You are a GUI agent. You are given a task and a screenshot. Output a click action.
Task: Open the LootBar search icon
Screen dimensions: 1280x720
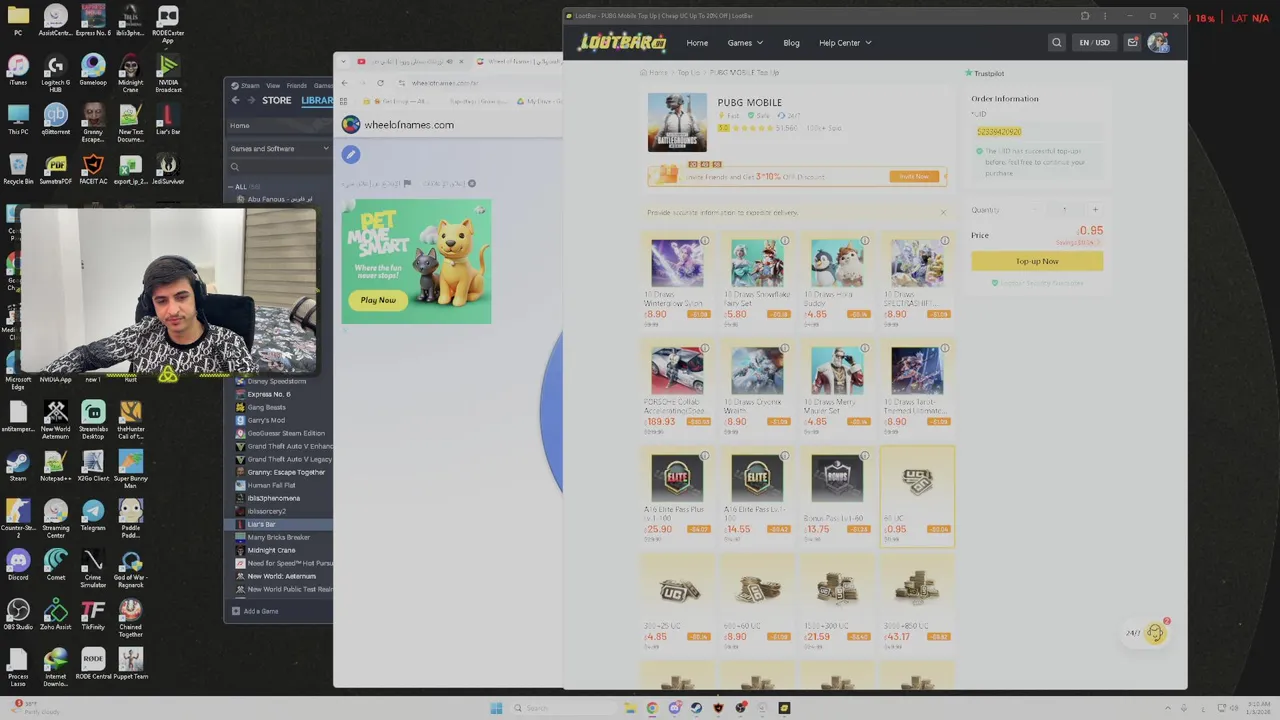coord(1056,42)
